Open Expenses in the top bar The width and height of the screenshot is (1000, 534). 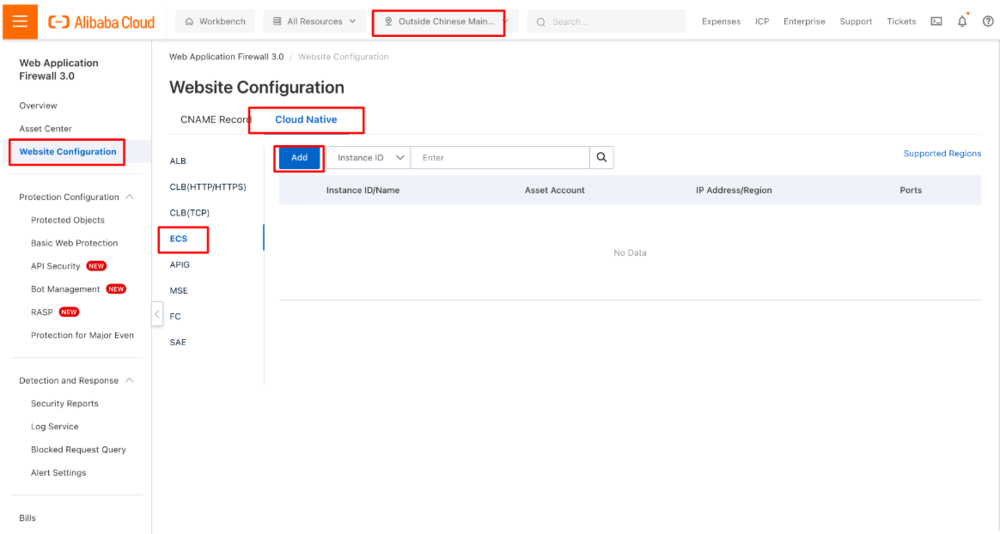tap(721, 21)
